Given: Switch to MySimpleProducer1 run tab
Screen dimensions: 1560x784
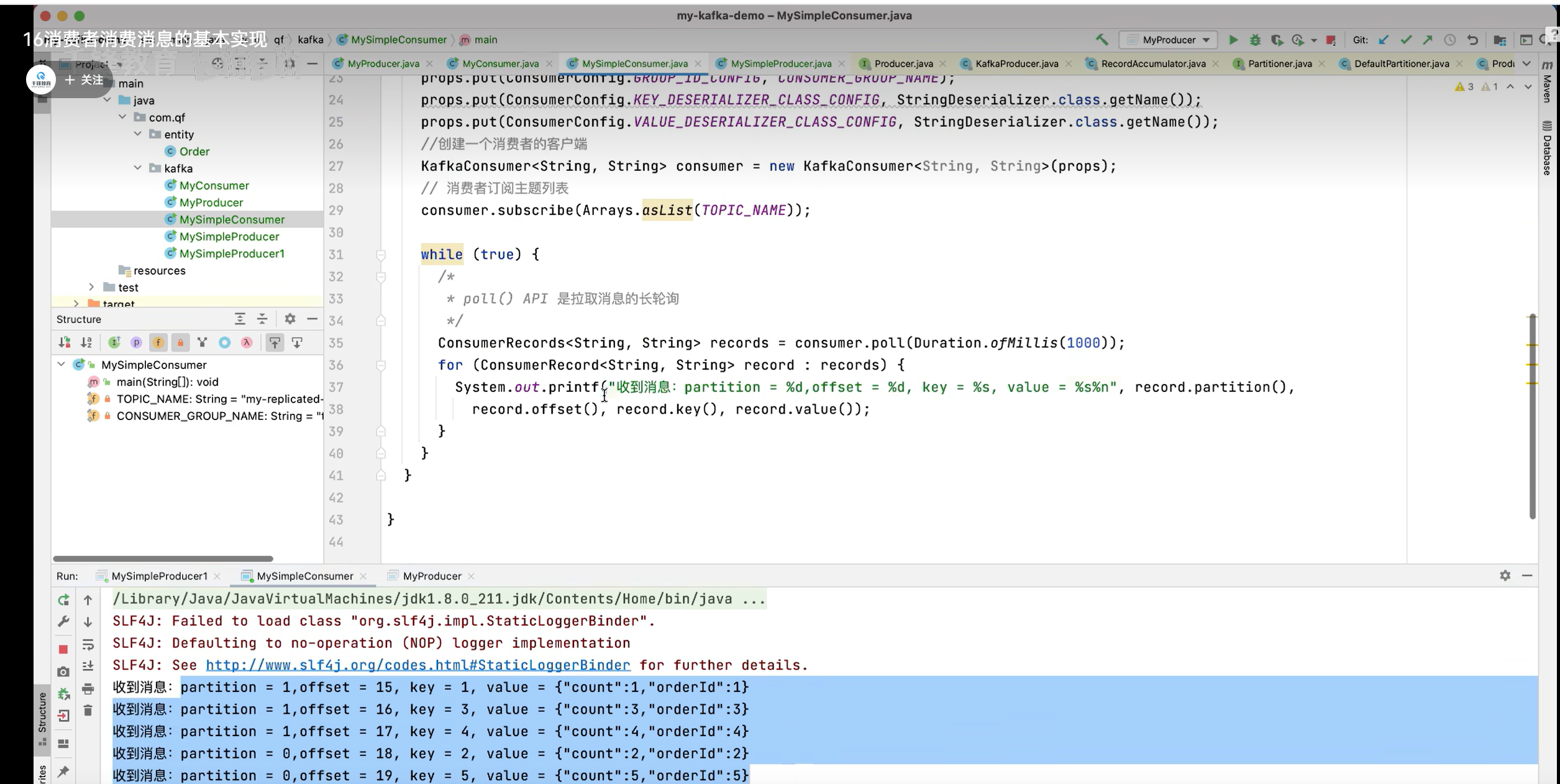Looking at the screenshot, I should tap(158, 576).
